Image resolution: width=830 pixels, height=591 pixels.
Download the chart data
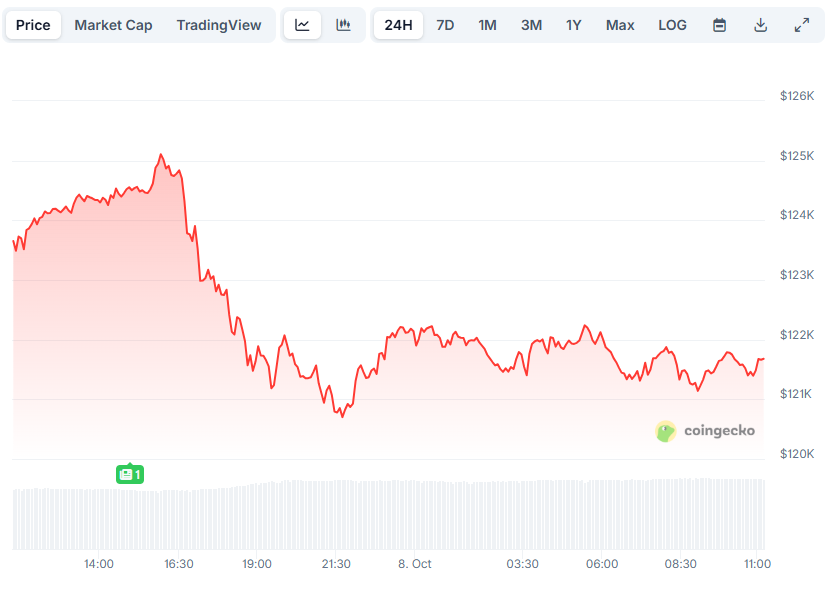(760, 25)
